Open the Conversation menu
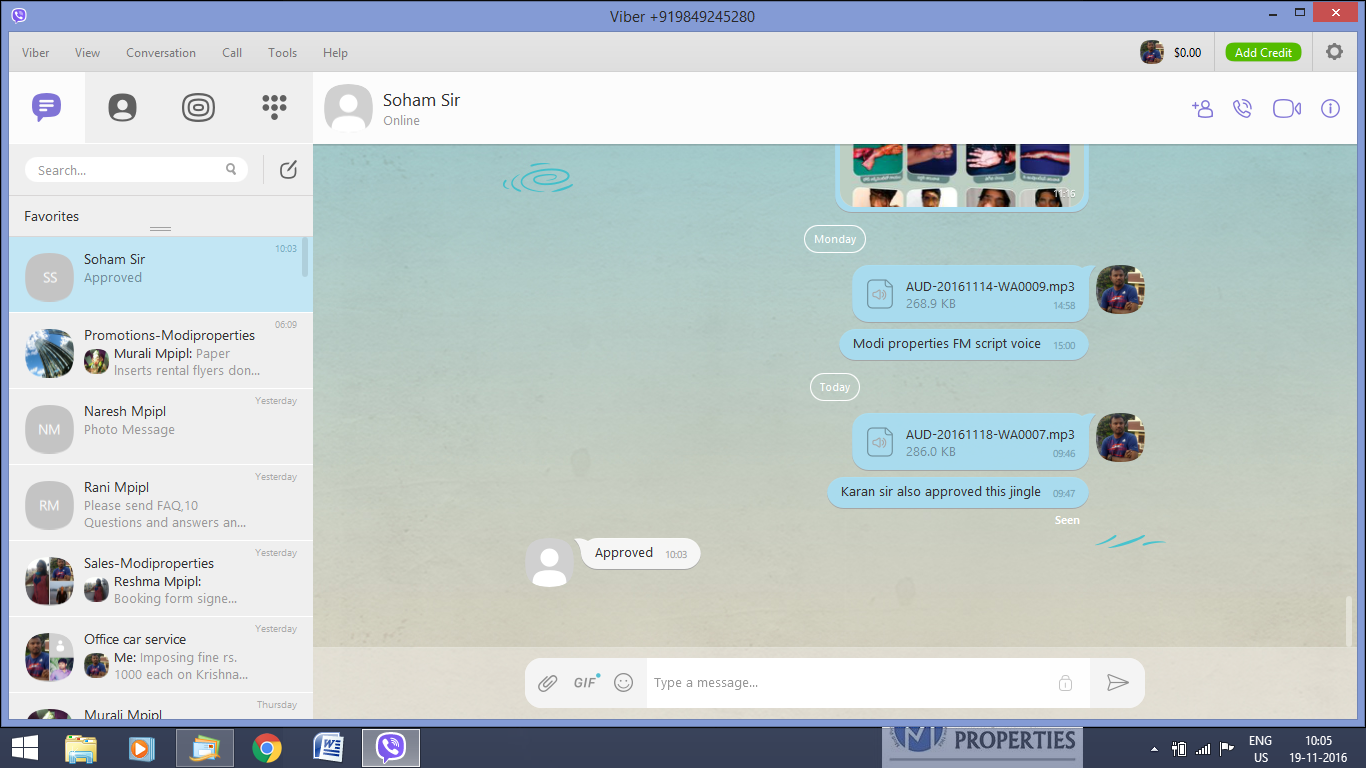This screenshot has width=1366, height=768. [161, 53]
